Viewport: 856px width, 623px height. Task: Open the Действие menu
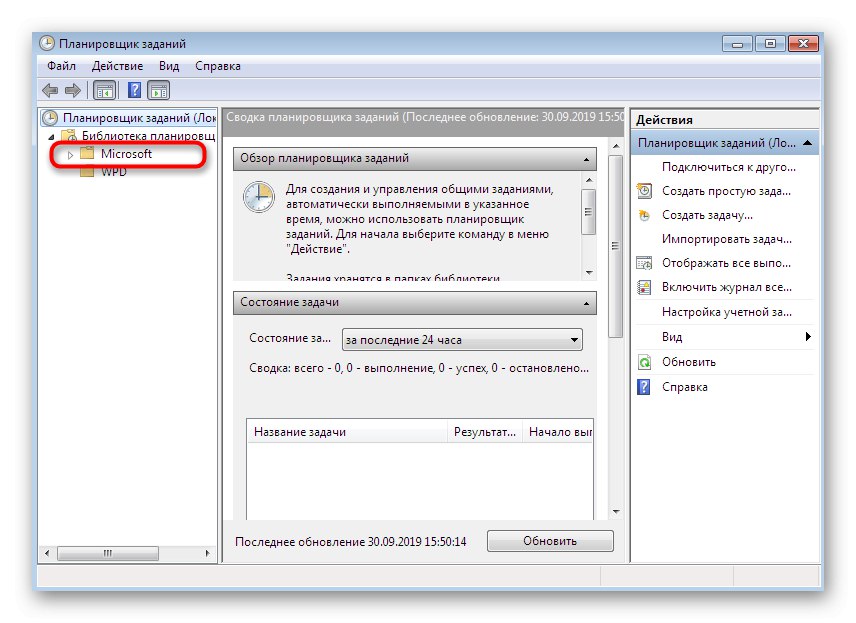[x=117, y=65]
